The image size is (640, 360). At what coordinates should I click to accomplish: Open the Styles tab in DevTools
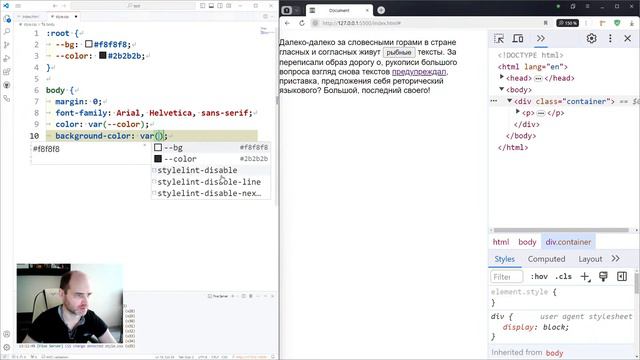[504, 259]
